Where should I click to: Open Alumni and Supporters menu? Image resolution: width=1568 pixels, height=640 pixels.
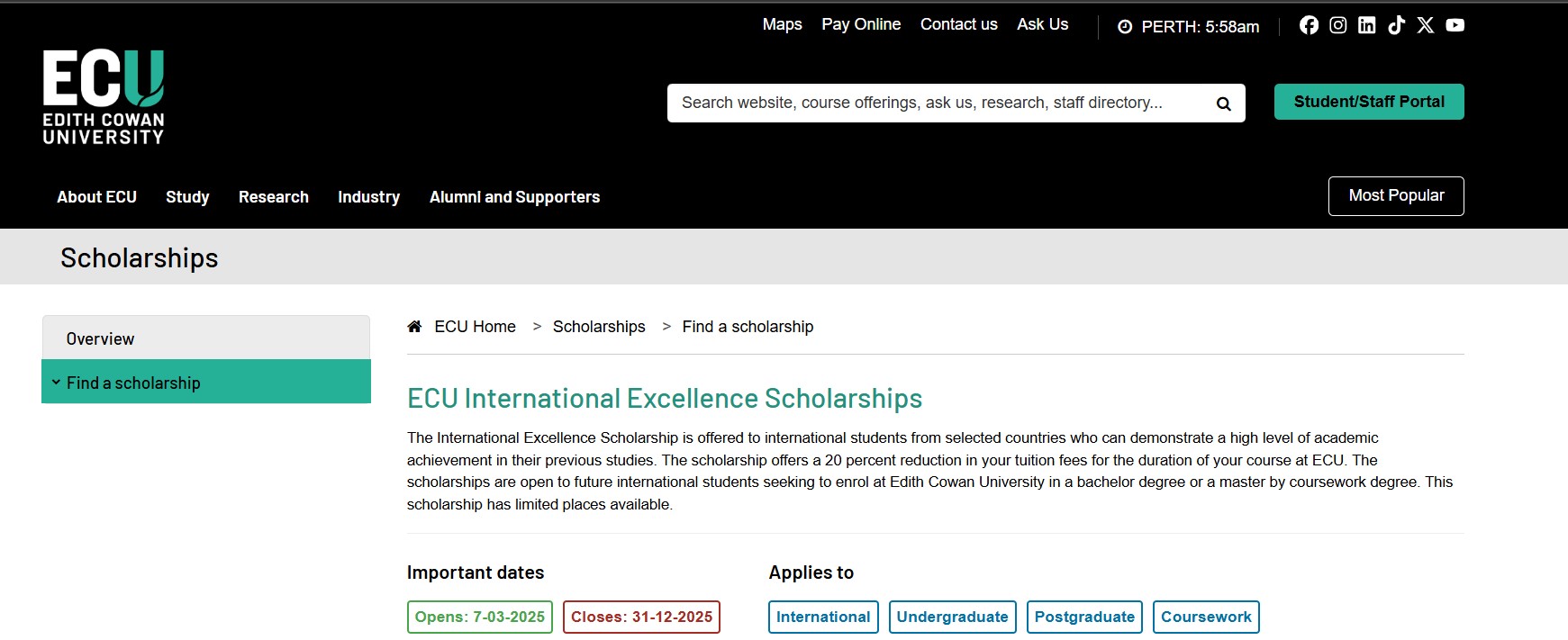(514, 197)
